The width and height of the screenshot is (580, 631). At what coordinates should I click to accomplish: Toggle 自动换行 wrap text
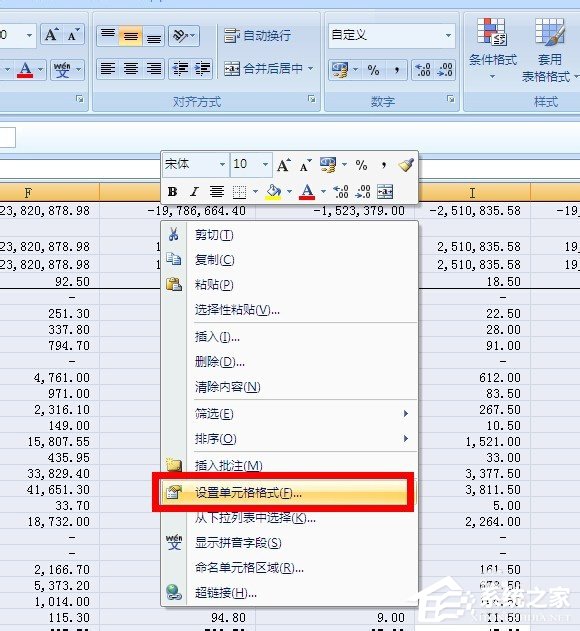(257, 35)
